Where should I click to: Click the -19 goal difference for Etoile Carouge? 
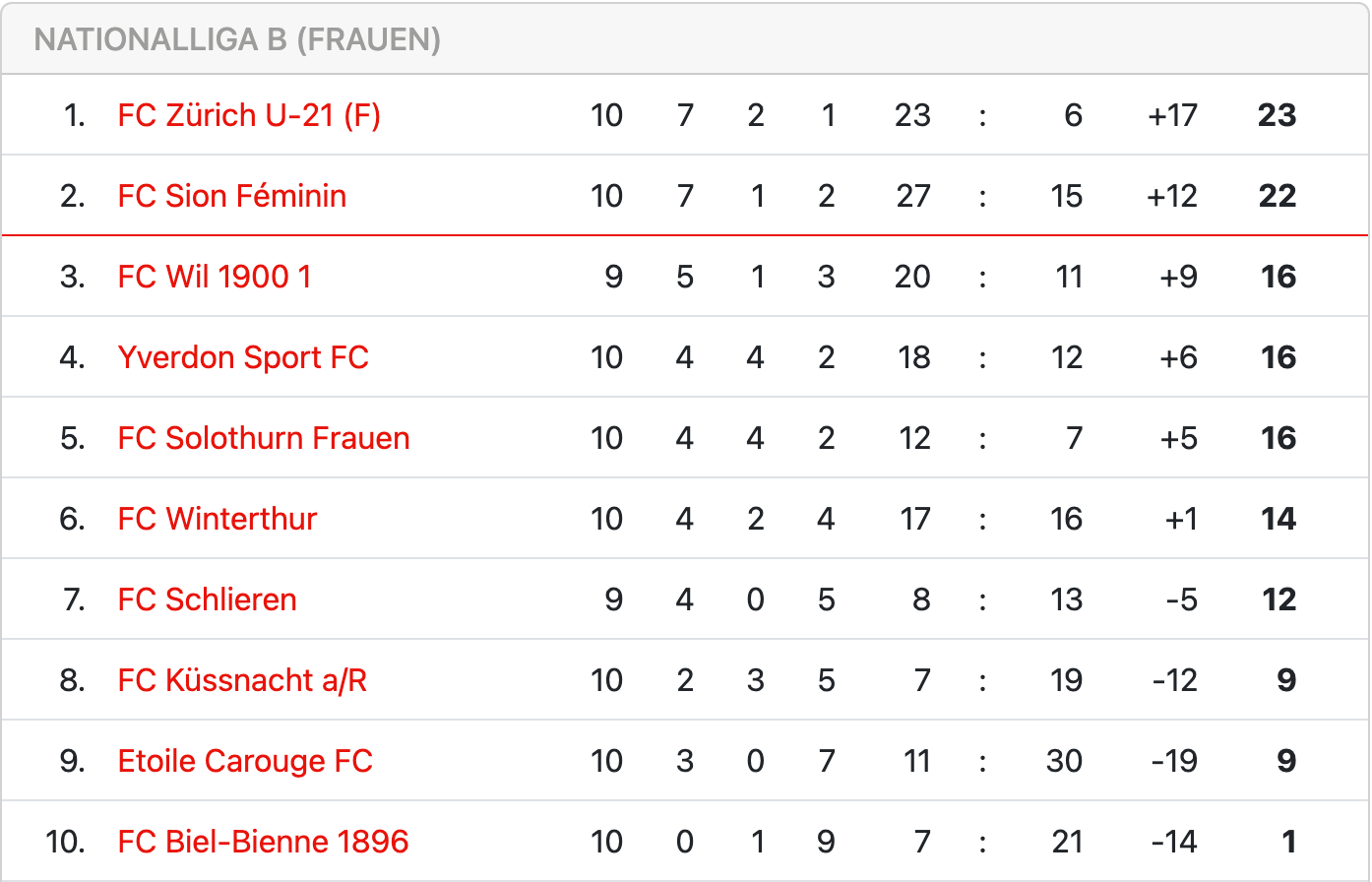coord(1174,761)
